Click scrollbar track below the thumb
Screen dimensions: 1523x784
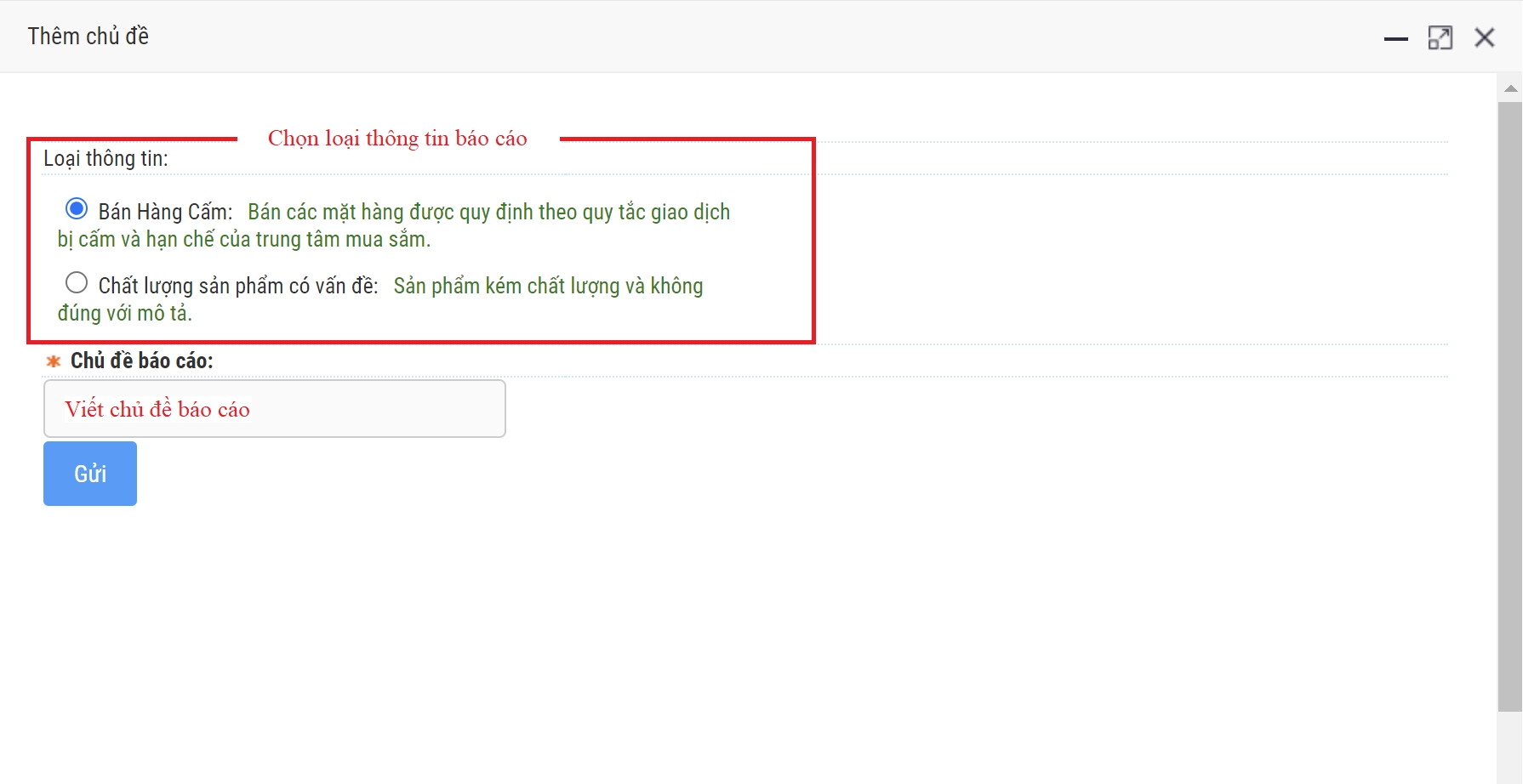click(1510, 747)
